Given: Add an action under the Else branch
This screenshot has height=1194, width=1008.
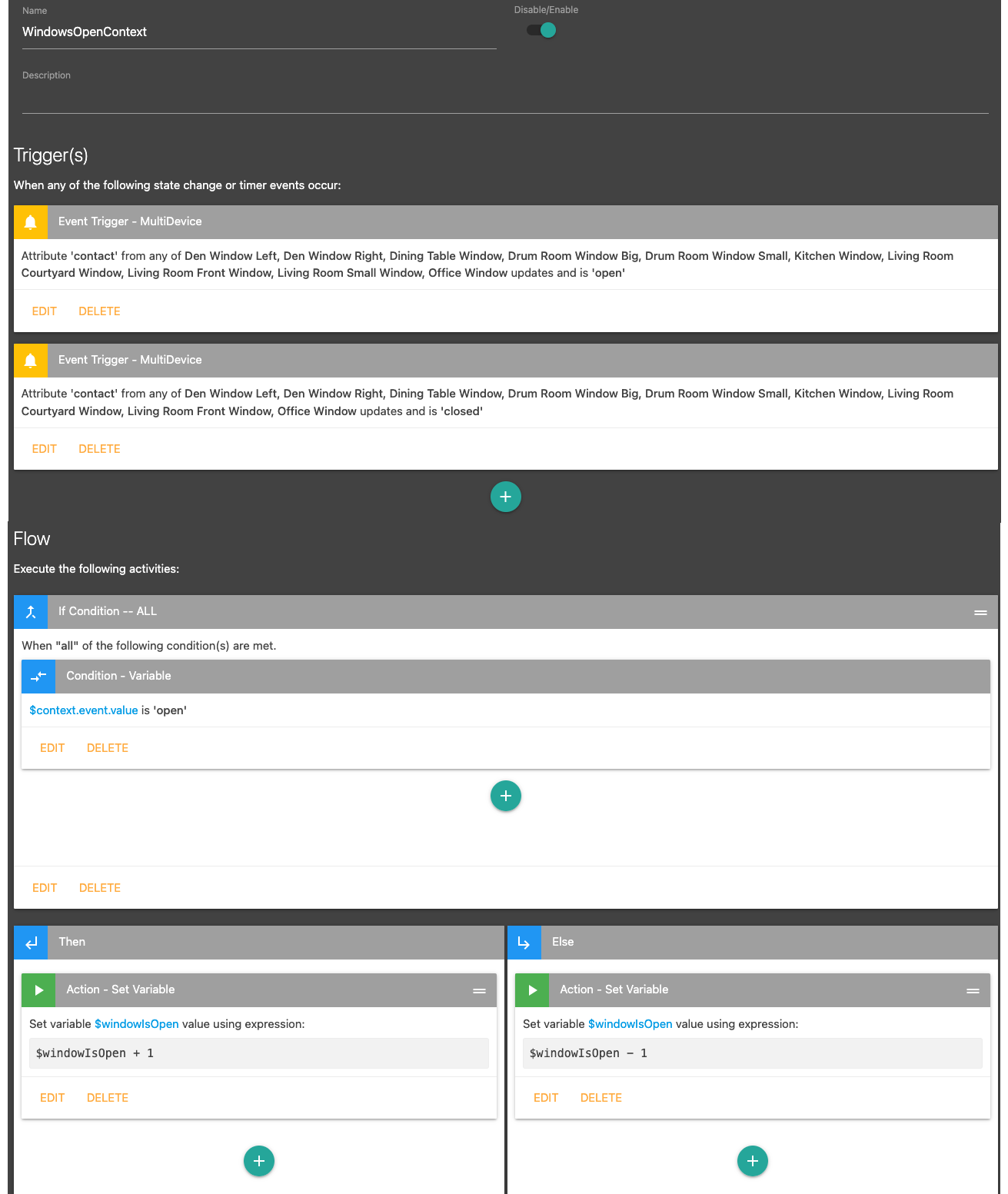Looking at the screenshot, I should pos(752,1161).
